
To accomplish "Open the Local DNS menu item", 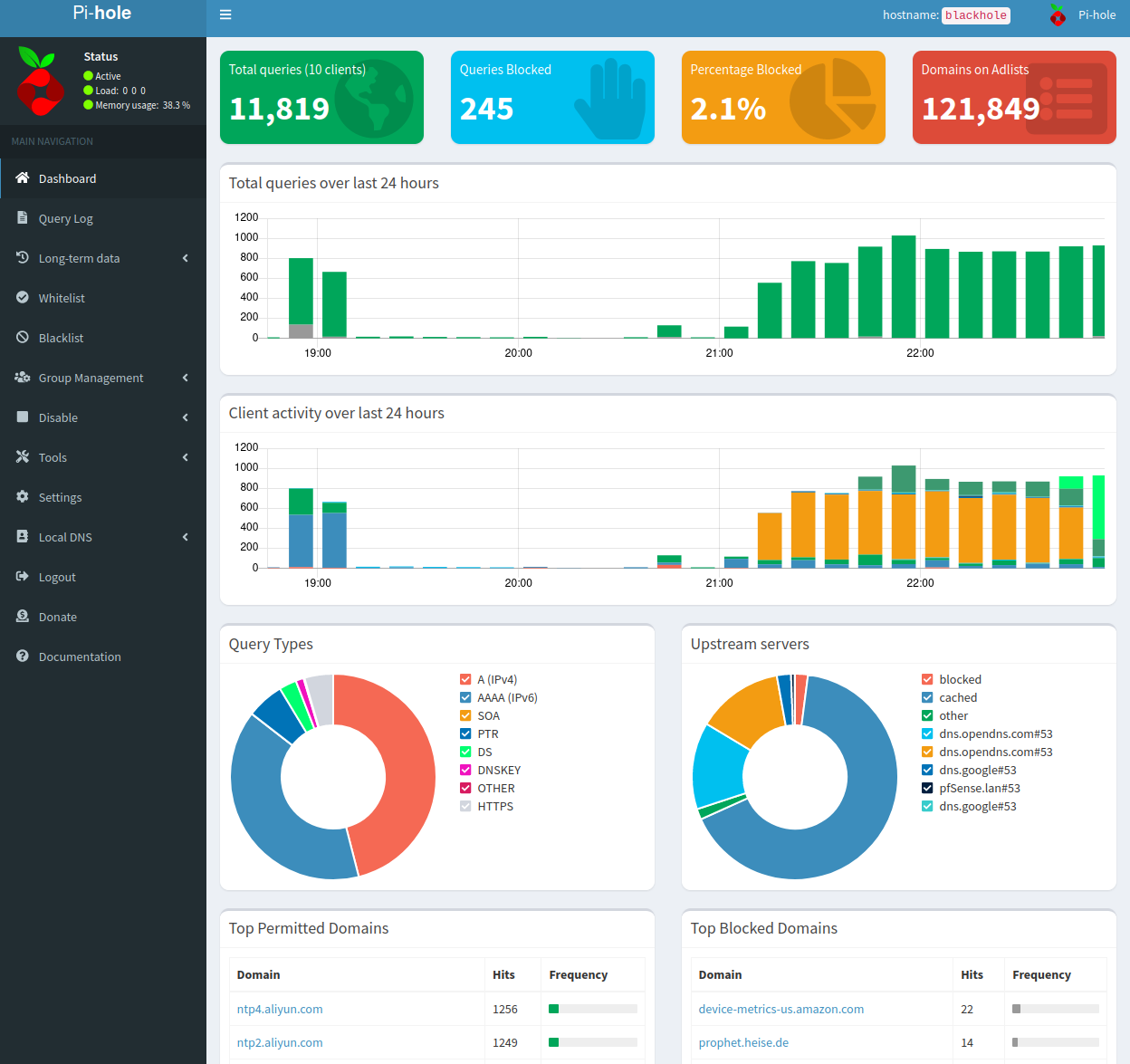I will point(65,537).
